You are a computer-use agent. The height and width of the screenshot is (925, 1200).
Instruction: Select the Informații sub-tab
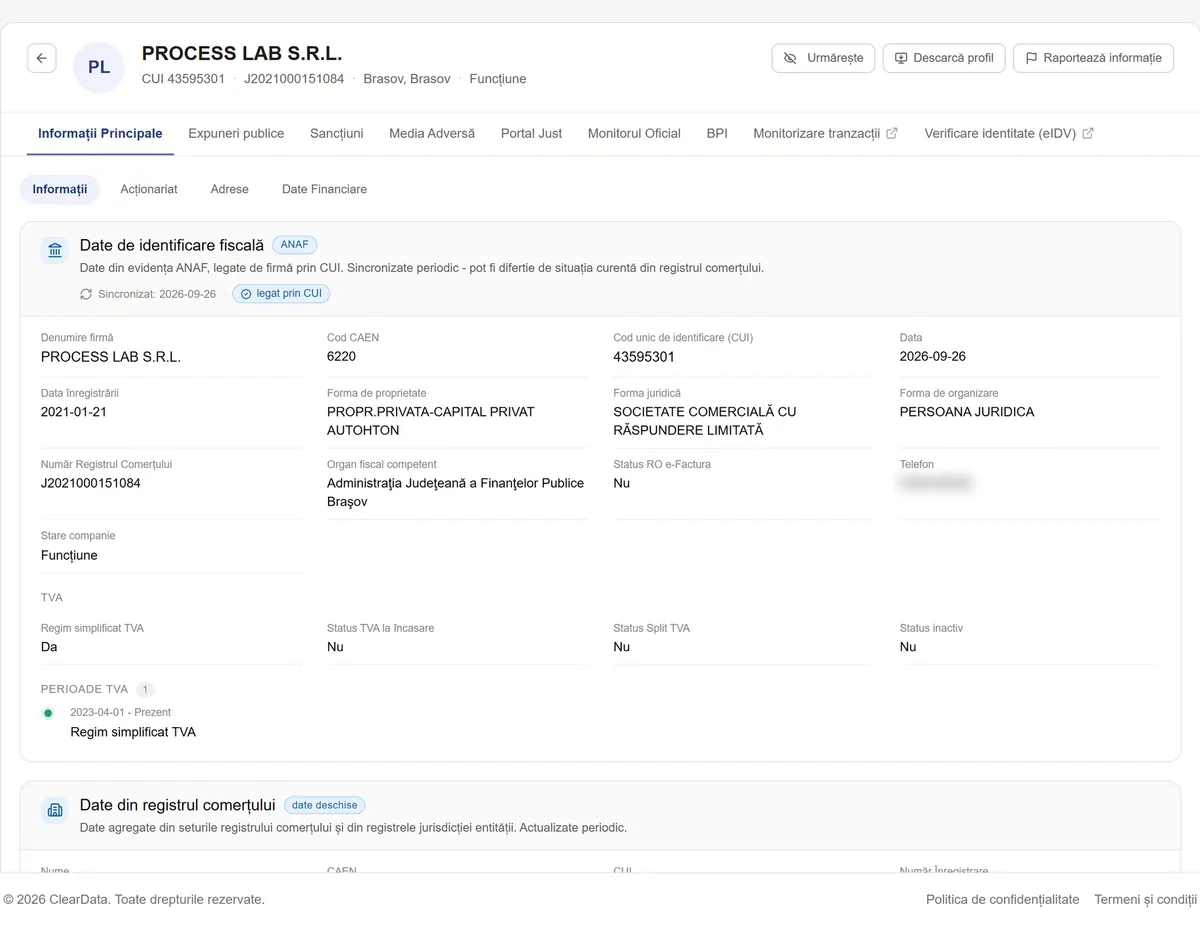tap(60, 189)
